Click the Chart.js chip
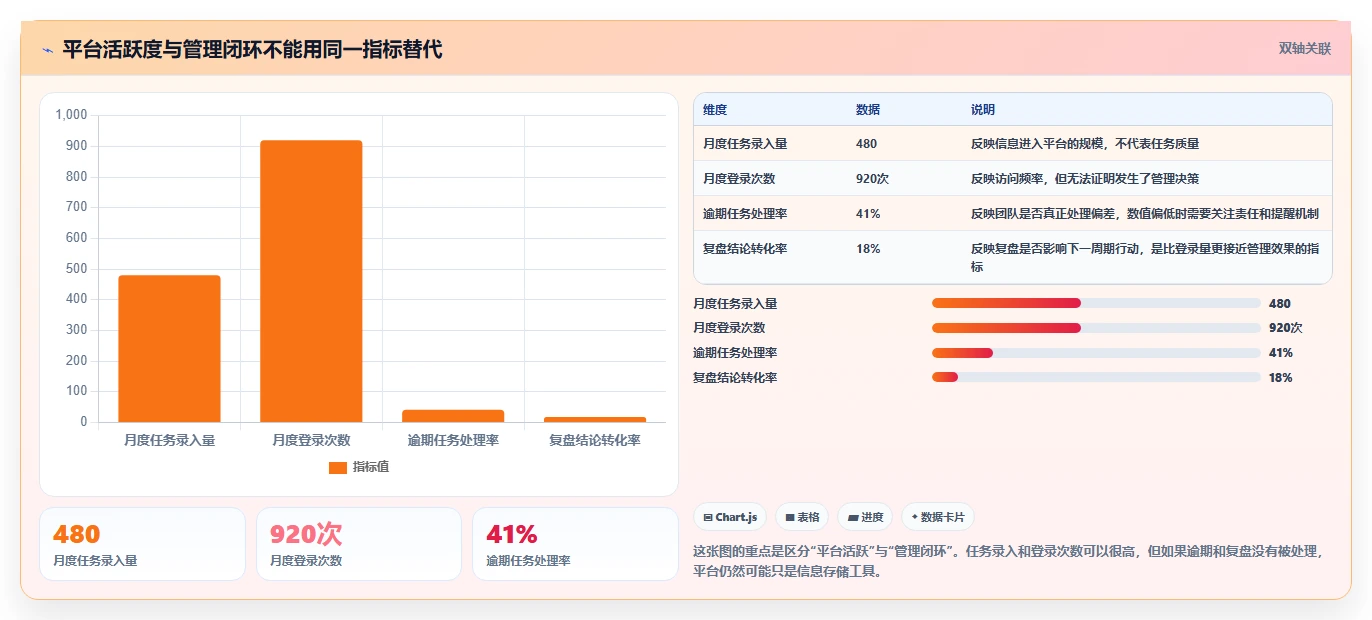Image resolution: width=1372 pixels, height=620 pixels. coord(730,517)
